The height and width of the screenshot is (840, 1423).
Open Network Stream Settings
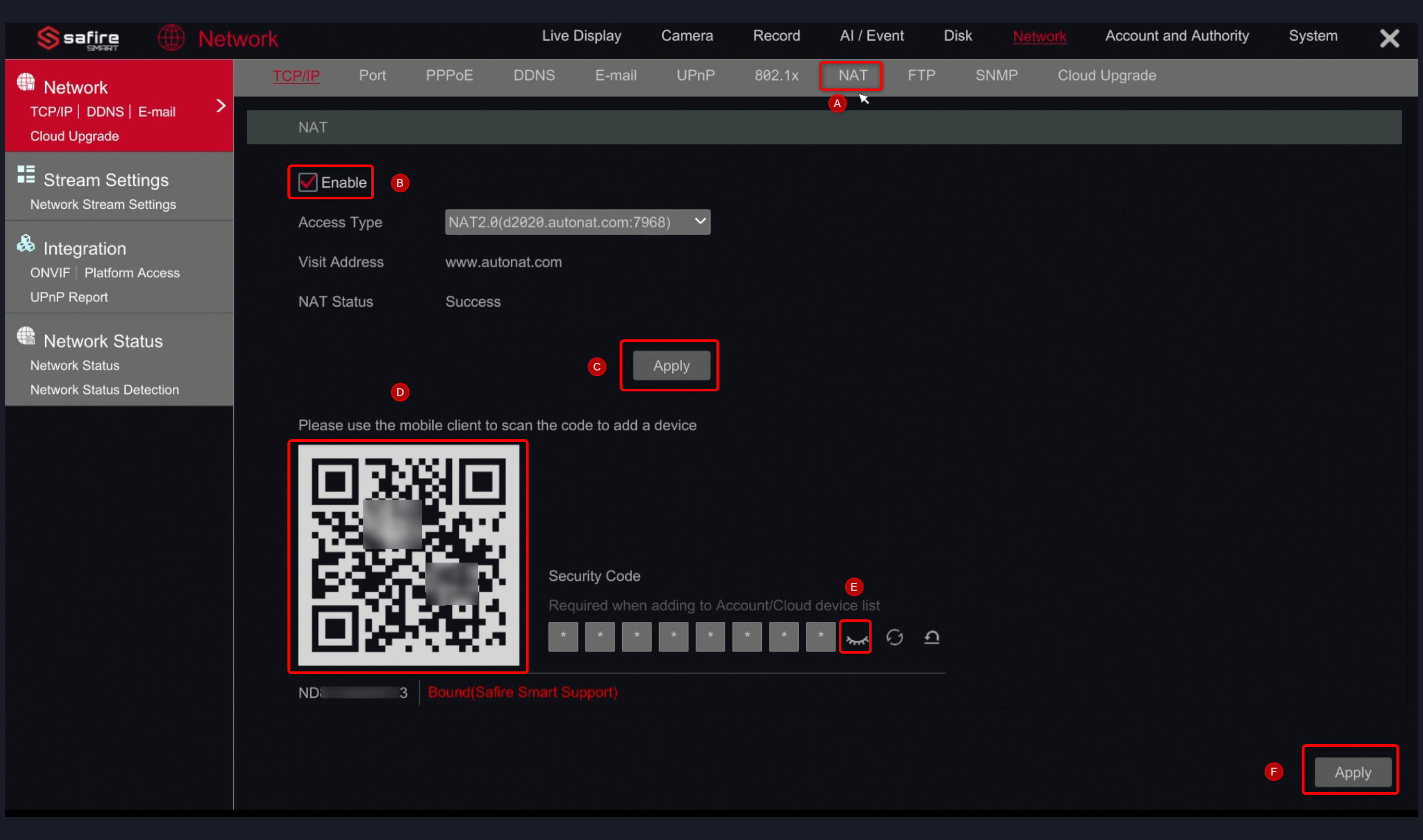click(103, 205)
